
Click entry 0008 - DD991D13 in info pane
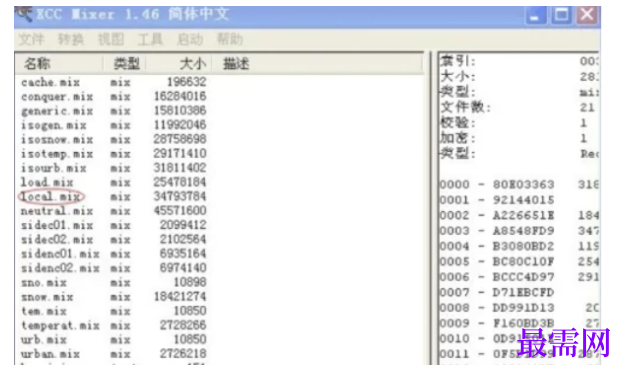click(497, 308)
